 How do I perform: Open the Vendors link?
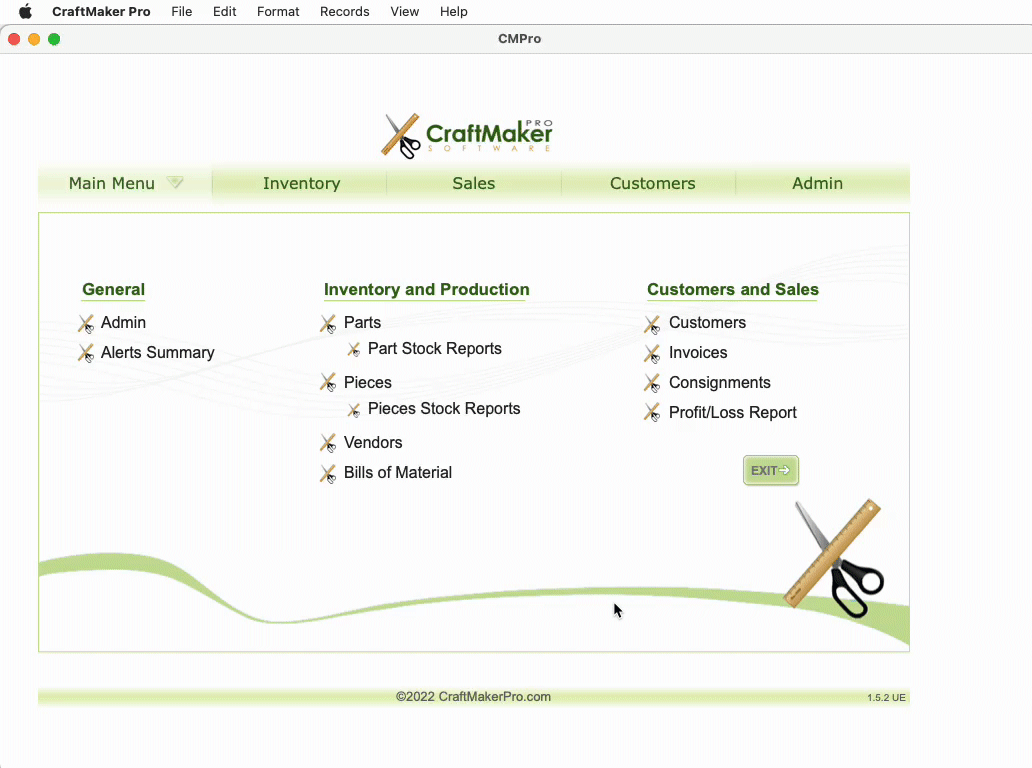(373, 442)
